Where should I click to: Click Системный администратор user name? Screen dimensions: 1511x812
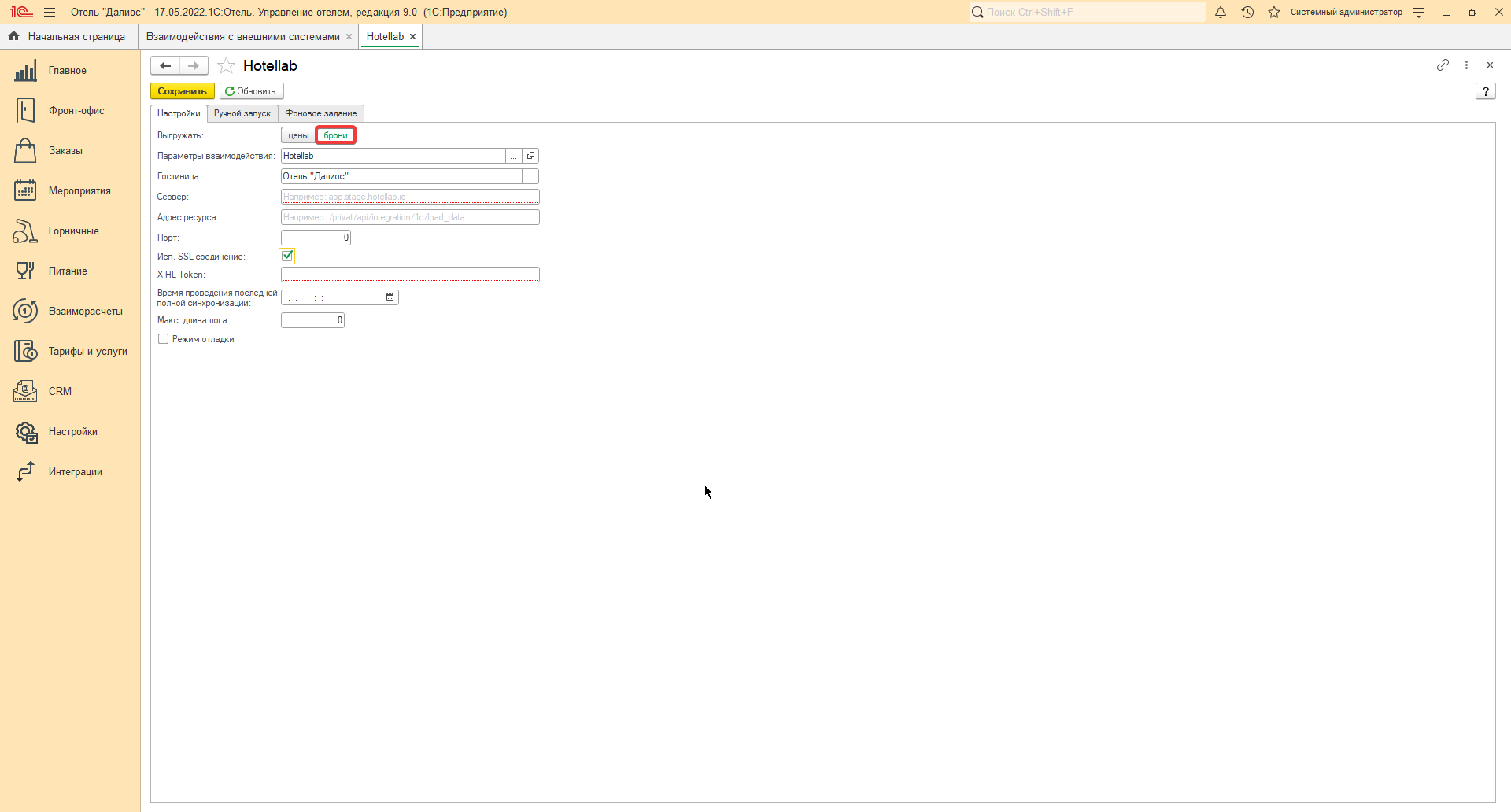pyautogui.click(x=1346, y=12)
